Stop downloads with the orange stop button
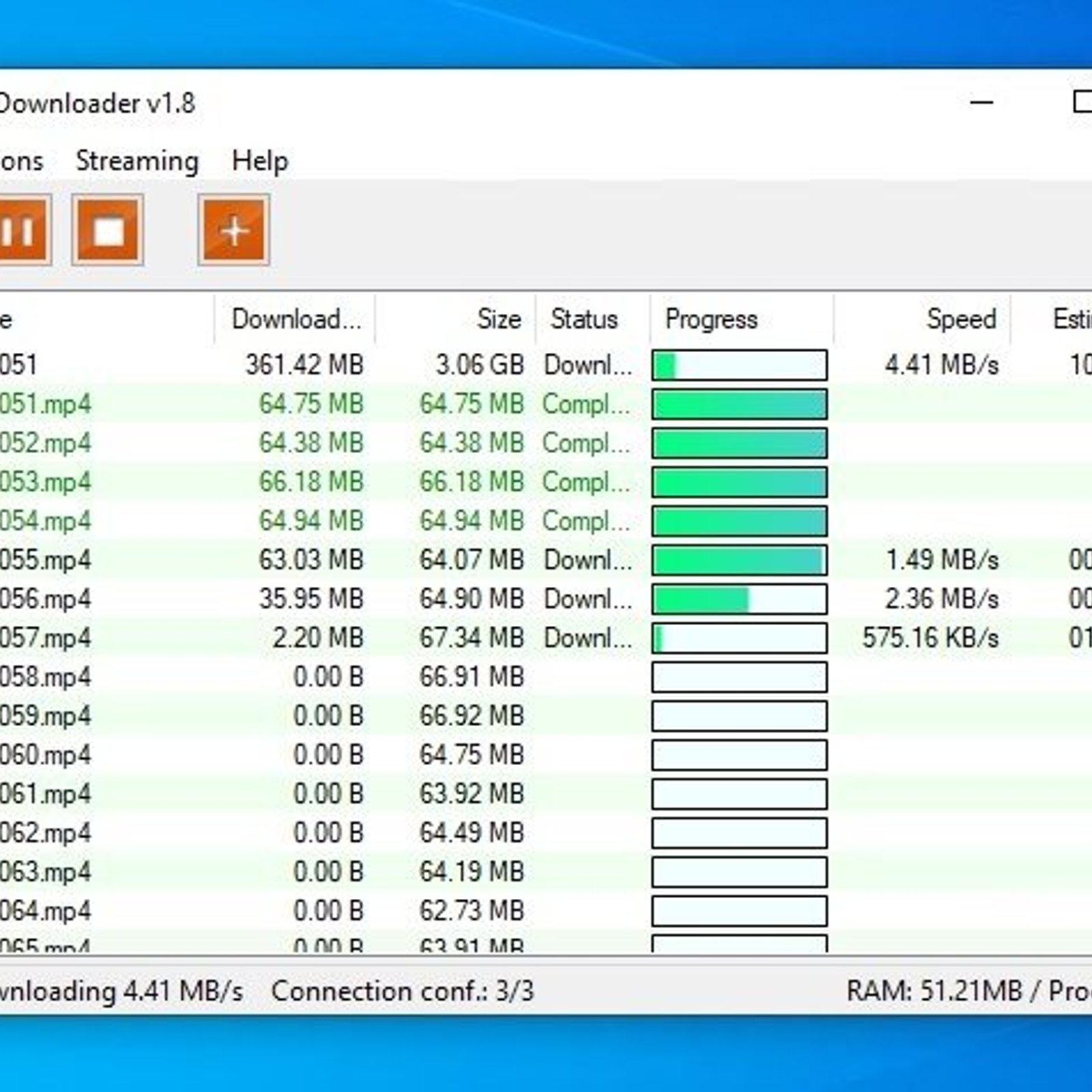Screen dimensions: 1092x1092 tap(108, 230)
